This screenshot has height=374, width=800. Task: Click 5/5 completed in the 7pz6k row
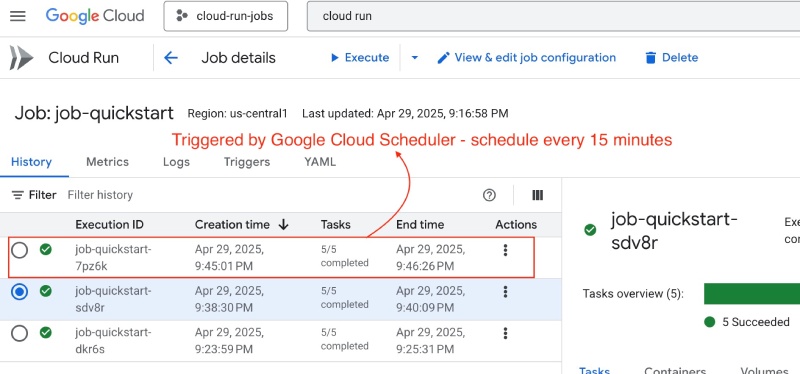pyautogui.click(x=344, y=256)
